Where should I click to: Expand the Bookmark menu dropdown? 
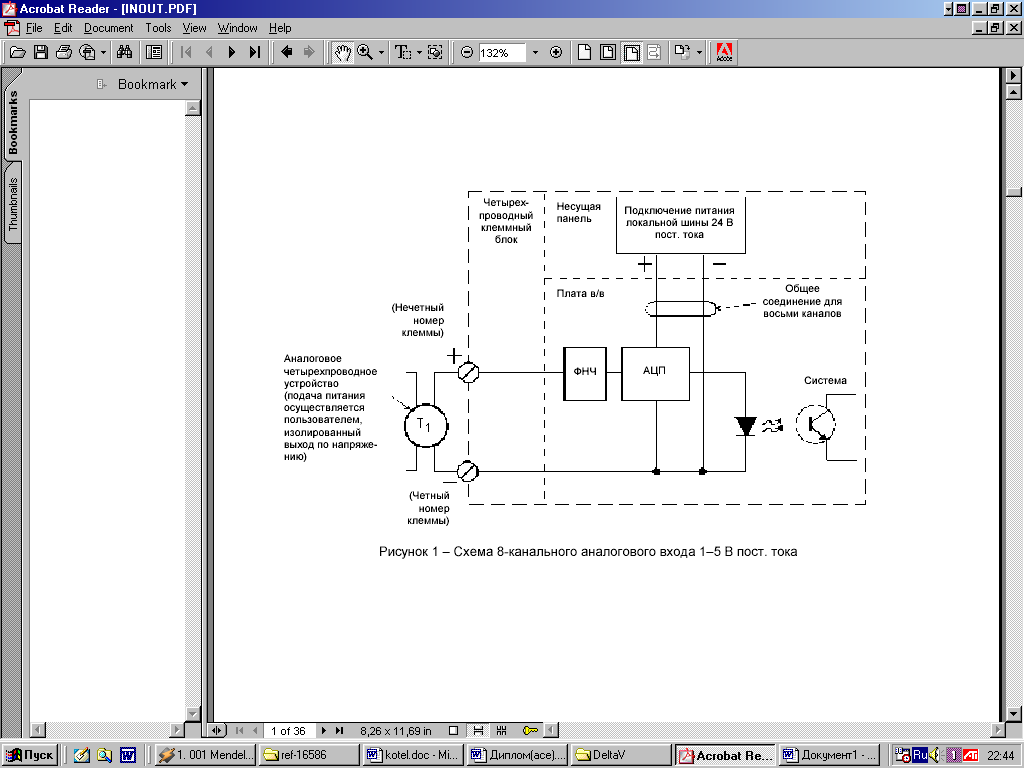click(x=184, y=85)
